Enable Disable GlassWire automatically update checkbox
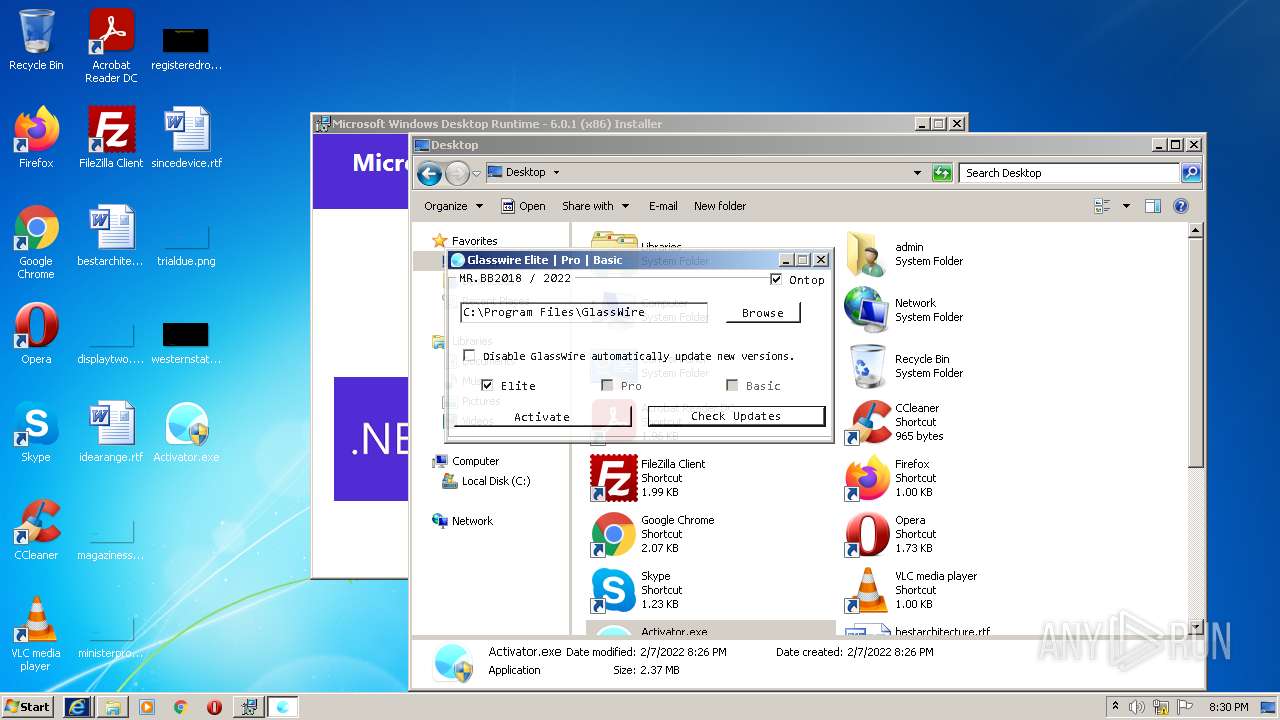1280x720 pixels. 469,356
